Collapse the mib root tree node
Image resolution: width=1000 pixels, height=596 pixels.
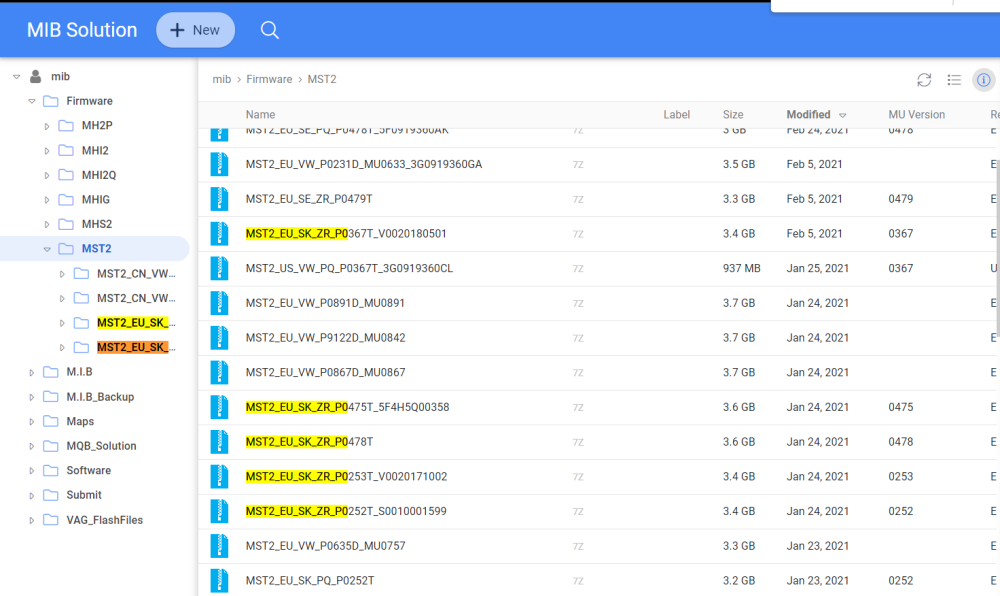pyautogui.click(x=17, y=76)
